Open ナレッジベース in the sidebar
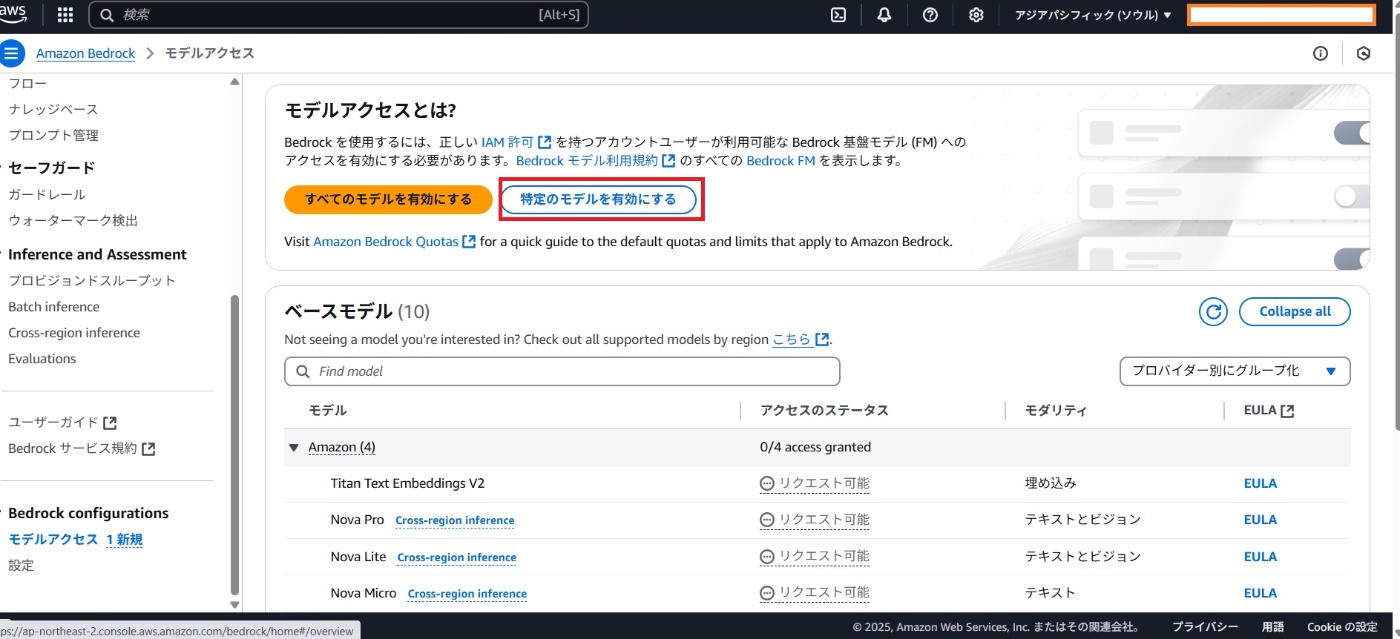 53,109
